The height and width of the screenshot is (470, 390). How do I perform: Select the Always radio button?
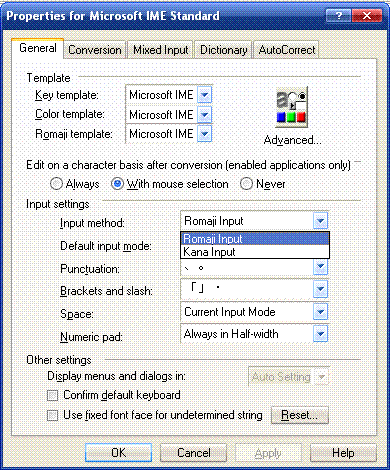pos(56,184)
